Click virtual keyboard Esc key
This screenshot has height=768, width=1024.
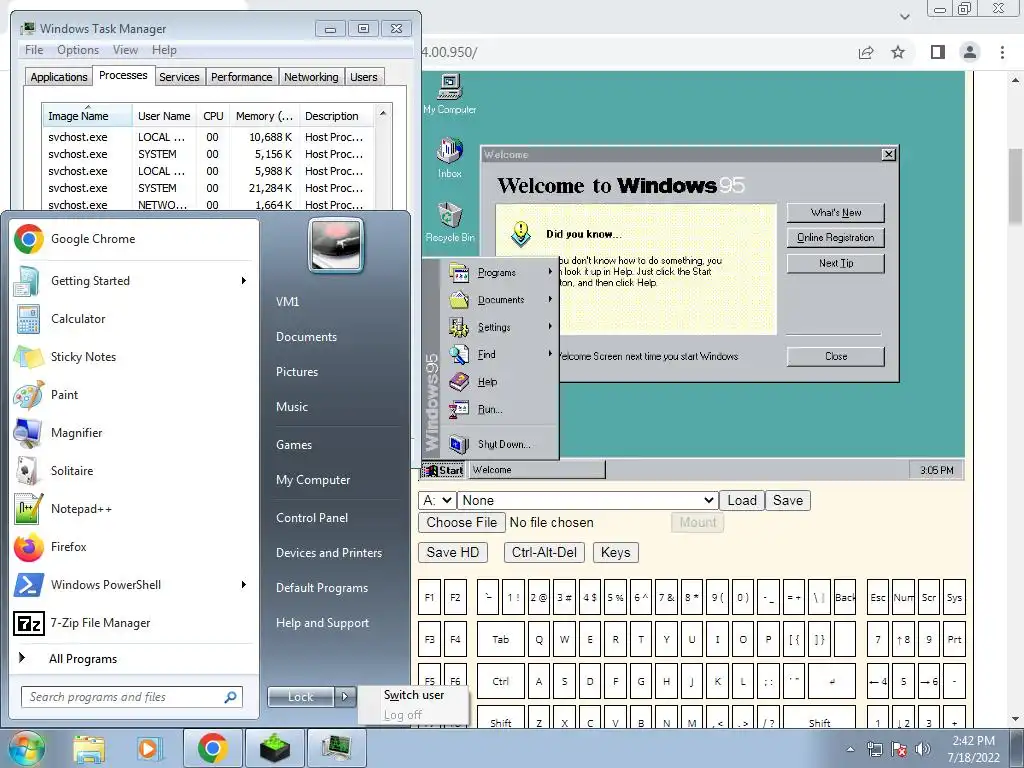point(878,598)
